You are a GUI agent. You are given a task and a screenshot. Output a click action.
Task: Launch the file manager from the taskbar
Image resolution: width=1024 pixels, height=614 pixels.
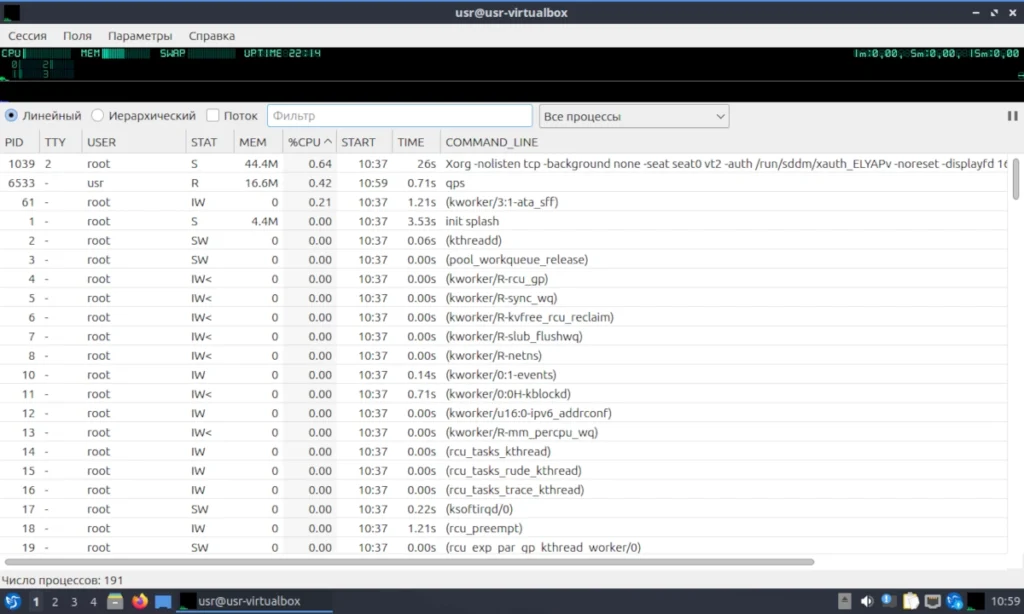point(116,601)
